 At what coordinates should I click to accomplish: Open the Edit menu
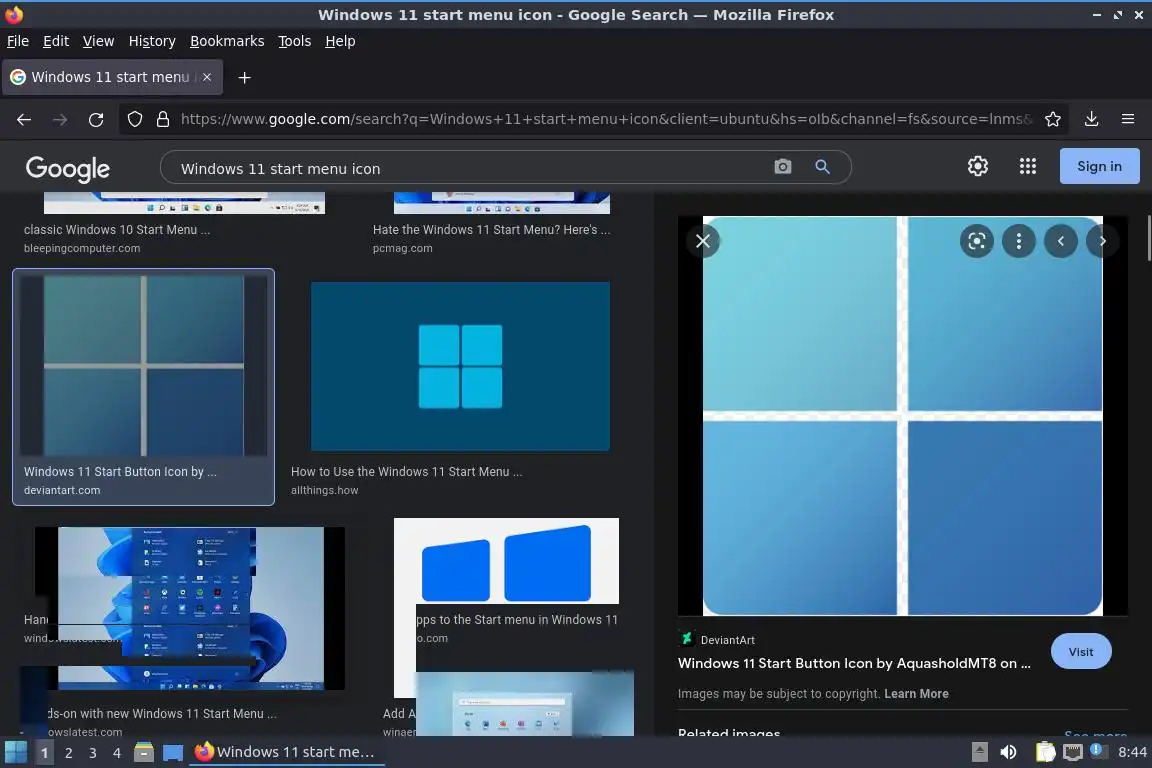[56, 41]
